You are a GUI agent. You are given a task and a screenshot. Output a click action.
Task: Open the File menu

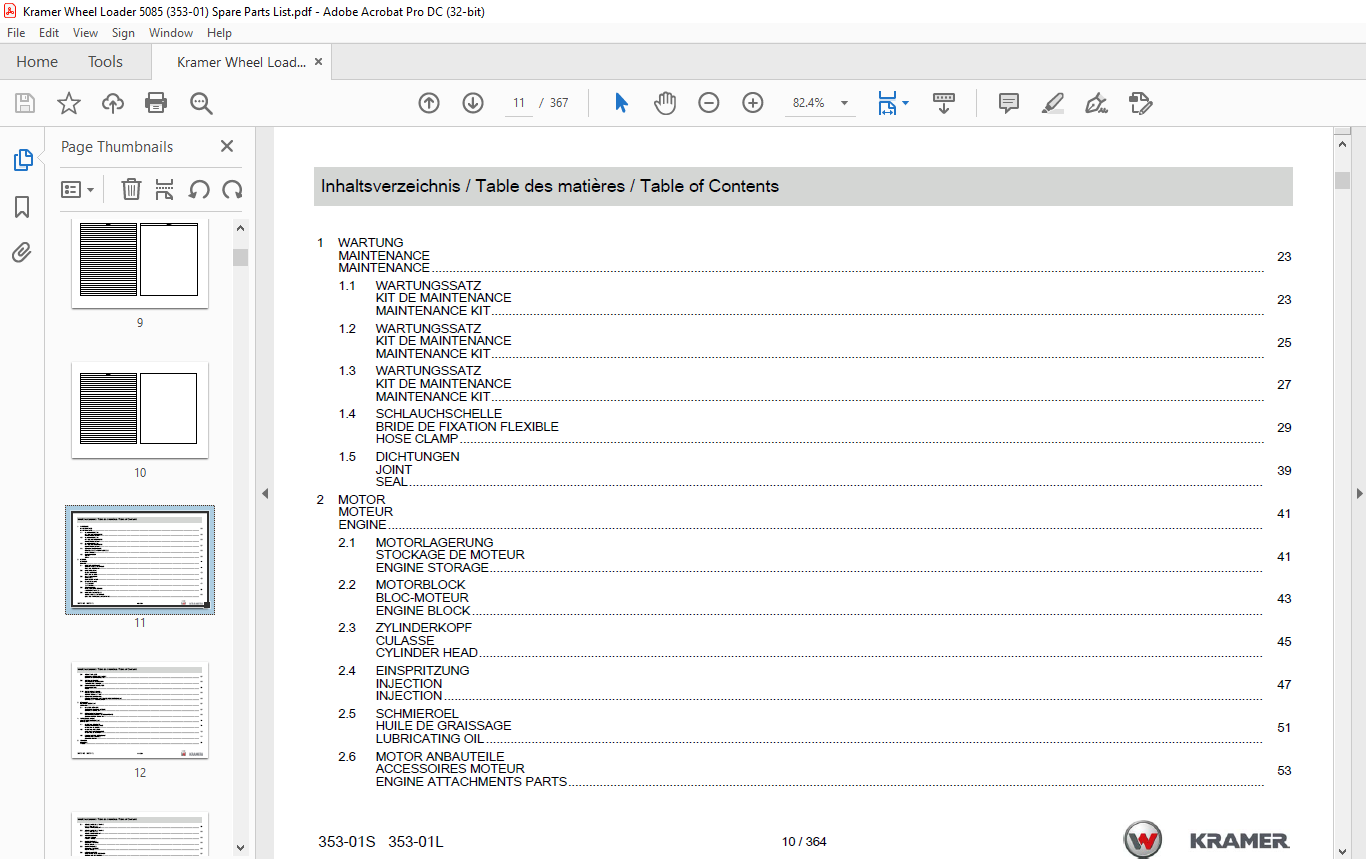click(16, 33)
